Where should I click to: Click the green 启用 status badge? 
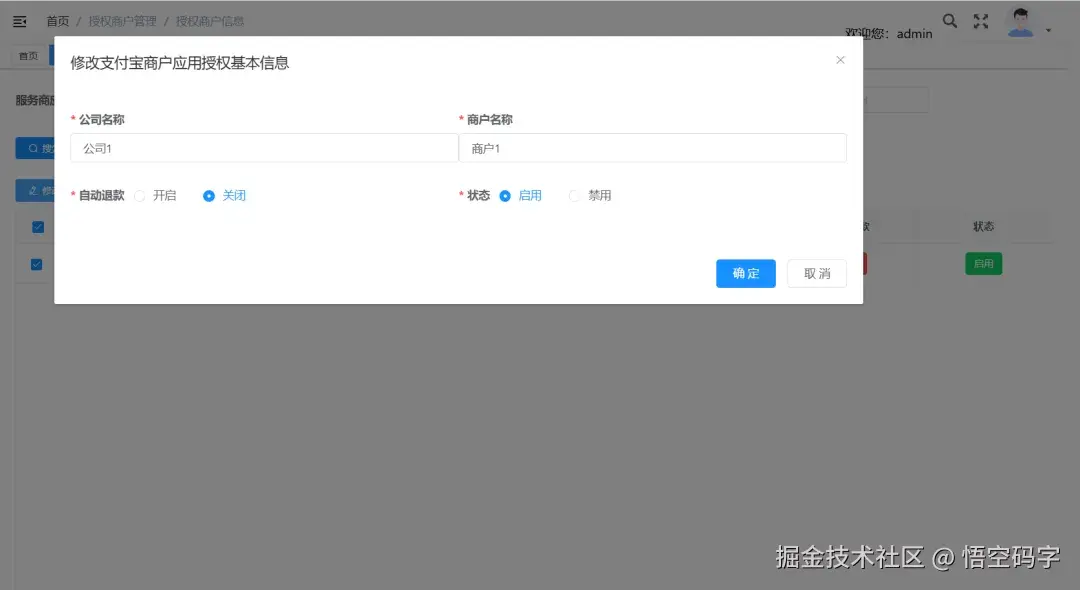click(x=983, y=263)
